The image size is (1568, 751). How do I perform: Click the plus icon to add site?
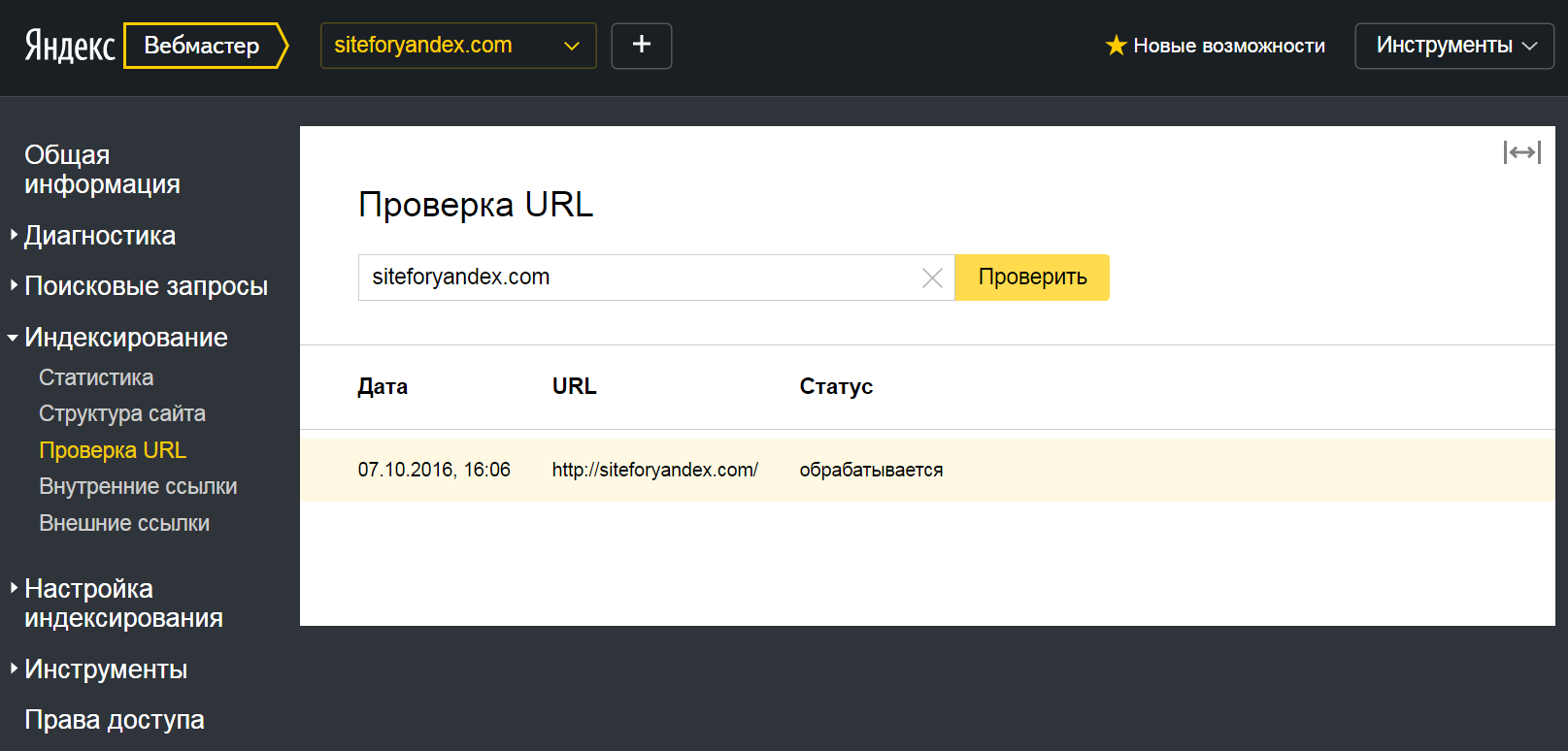[x=641, y=46]
